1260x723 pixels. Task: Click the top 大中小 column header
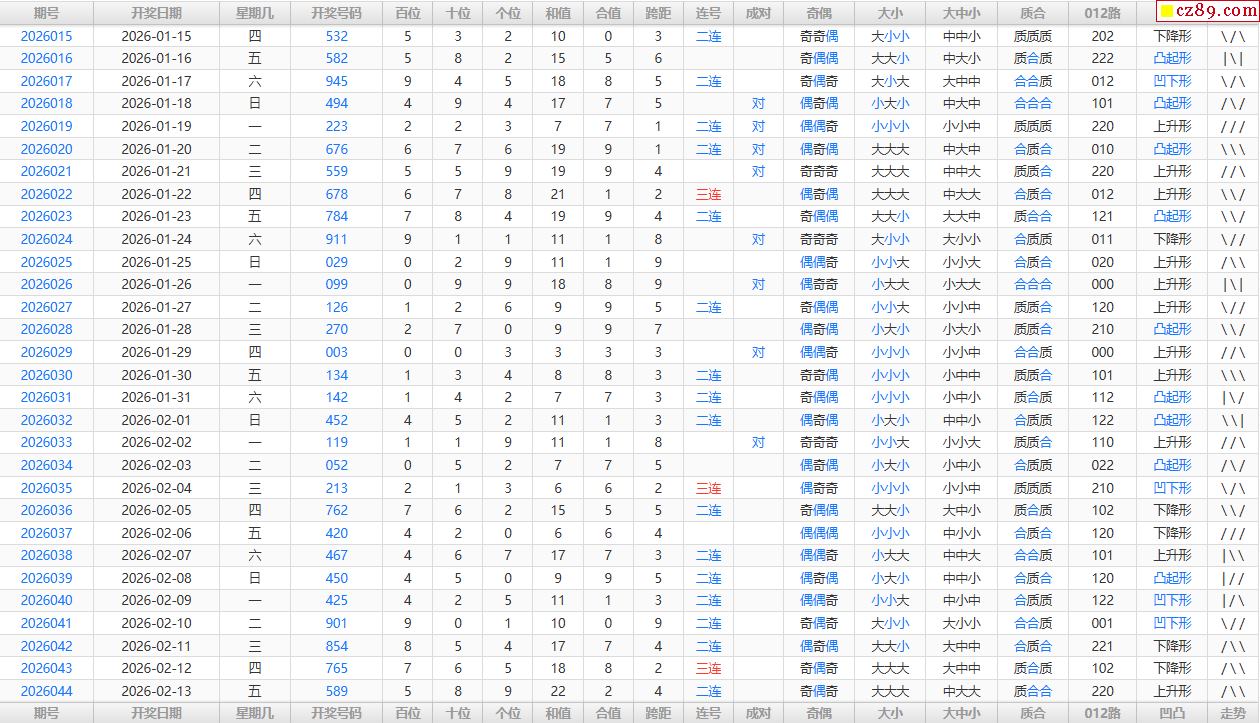[x=961, y=13]
